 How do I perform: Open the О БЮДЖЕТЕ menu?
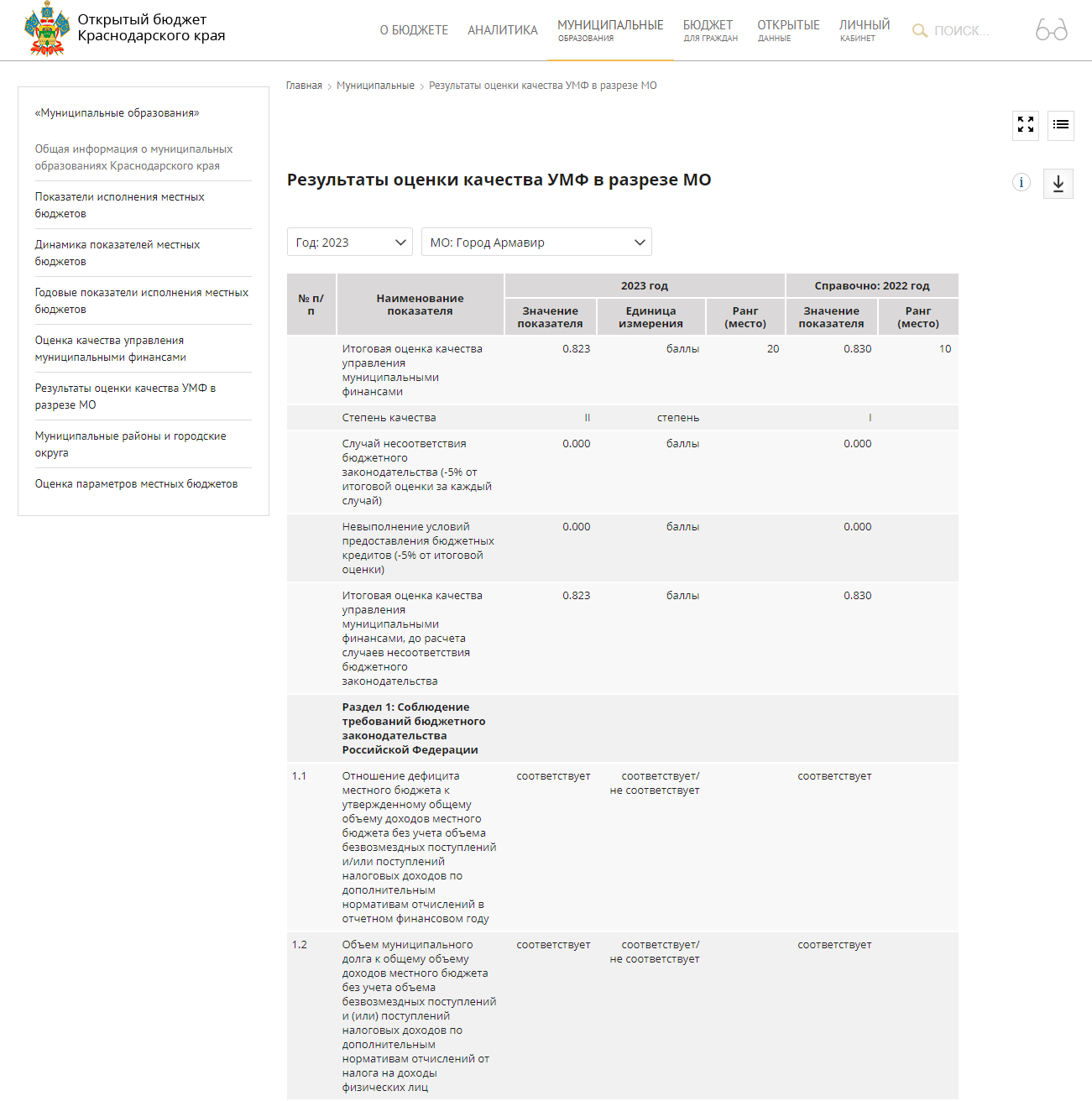[x=414, y=30]
